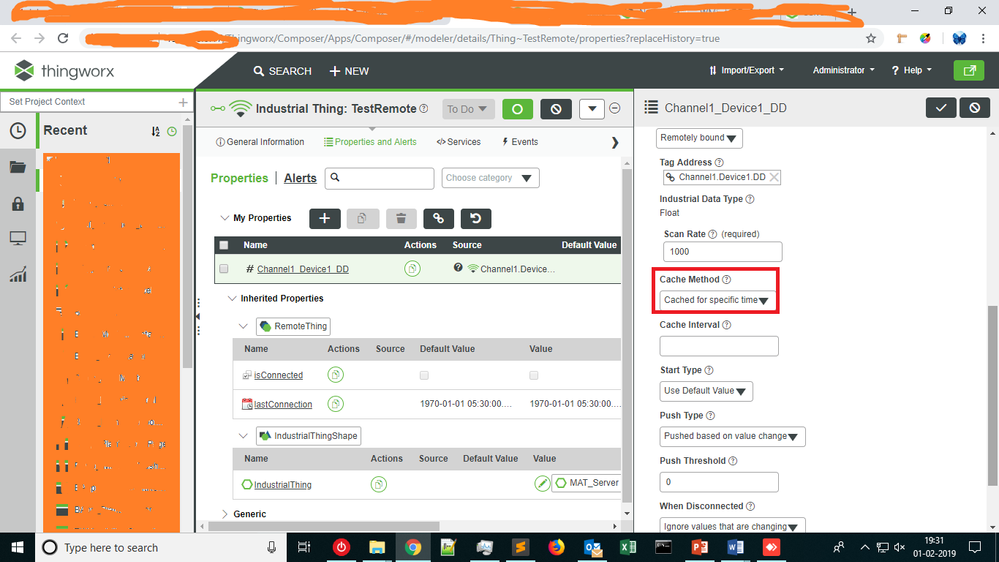Screen dimensions: 999x562
Task: Open the Alerts link
Action: [x=300, y=178]
